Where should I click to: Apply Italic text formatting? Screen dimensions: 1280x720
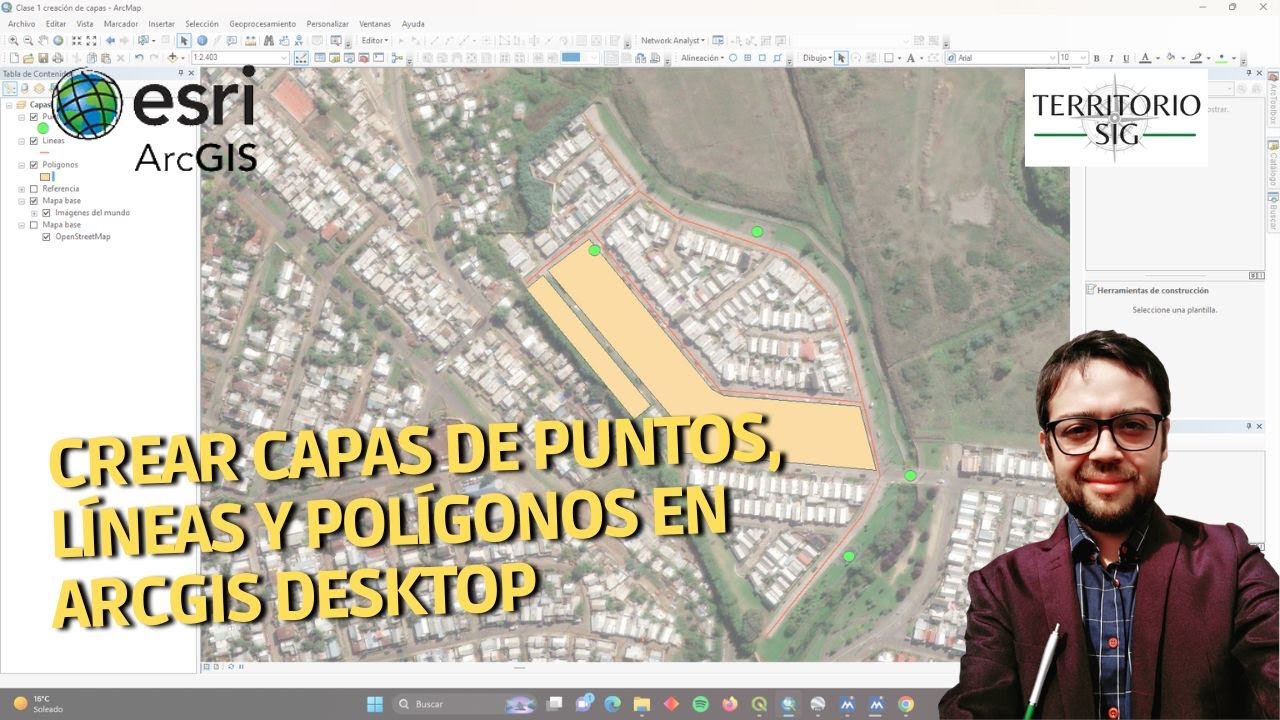coord(1111,58)
